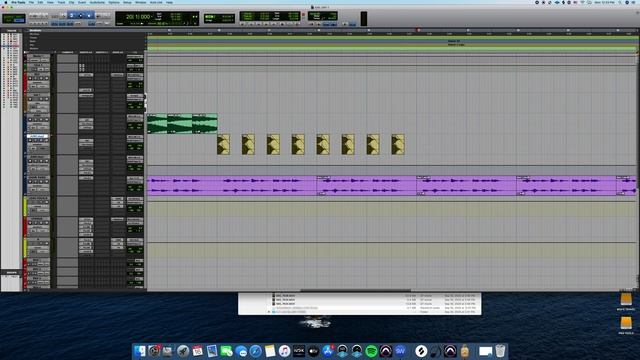Open the Window menu
The height and width of the screenshot is (360, 640).
140,2
